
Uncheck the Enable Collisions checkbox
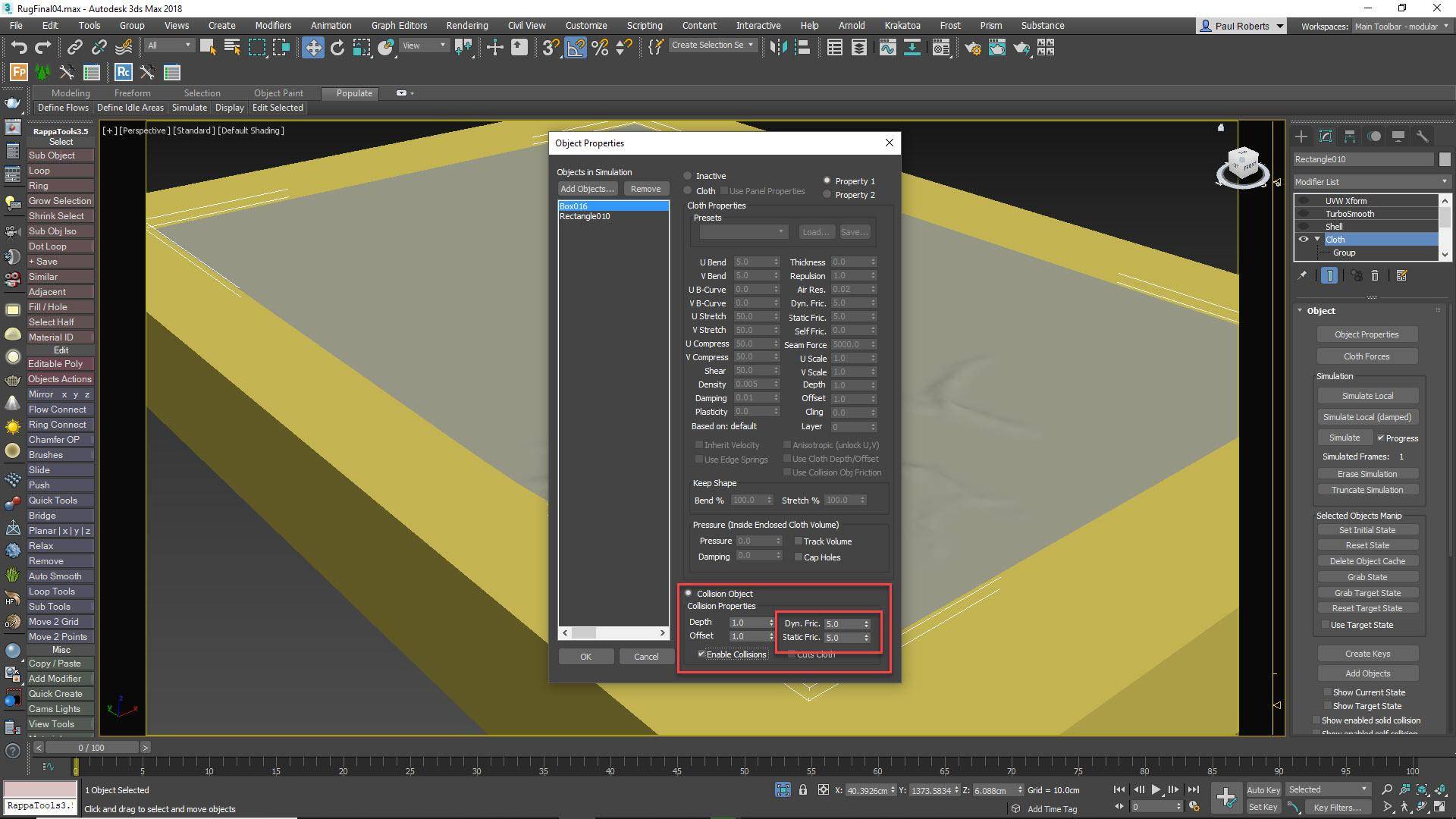(701, 654)
